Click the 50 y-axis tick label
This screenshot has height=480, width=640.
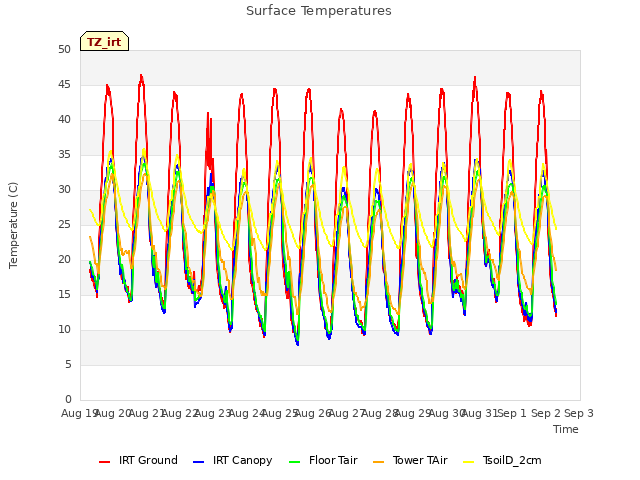[64, 49]
